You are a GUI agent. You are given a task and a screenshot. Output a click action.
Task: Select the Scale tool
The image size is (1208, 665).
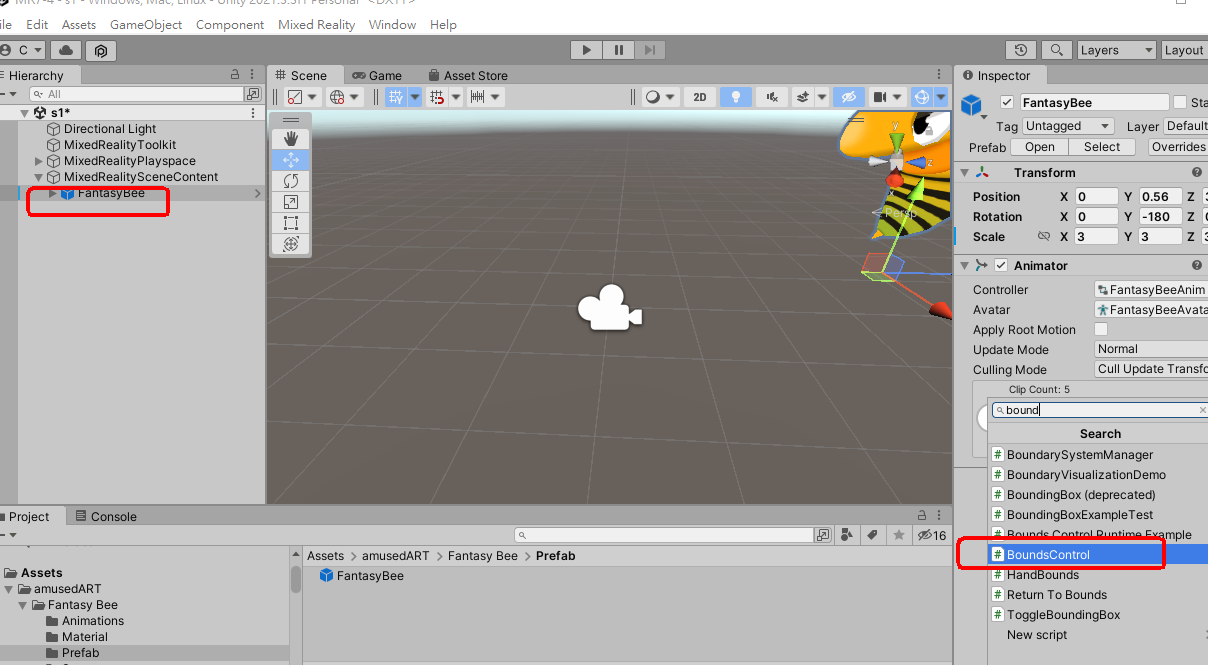[x=291, y=201]
